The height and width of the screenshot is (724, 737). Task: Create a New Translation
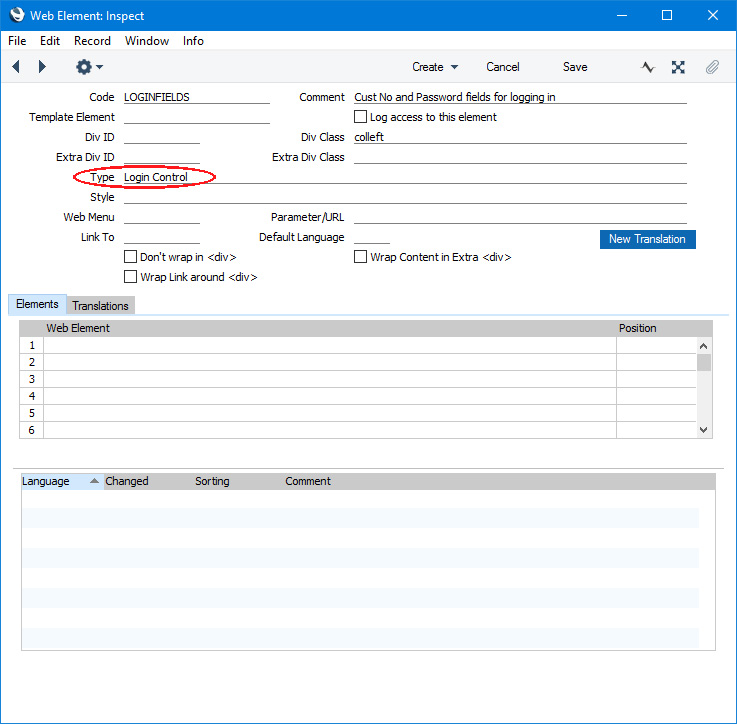pos(647,239)
